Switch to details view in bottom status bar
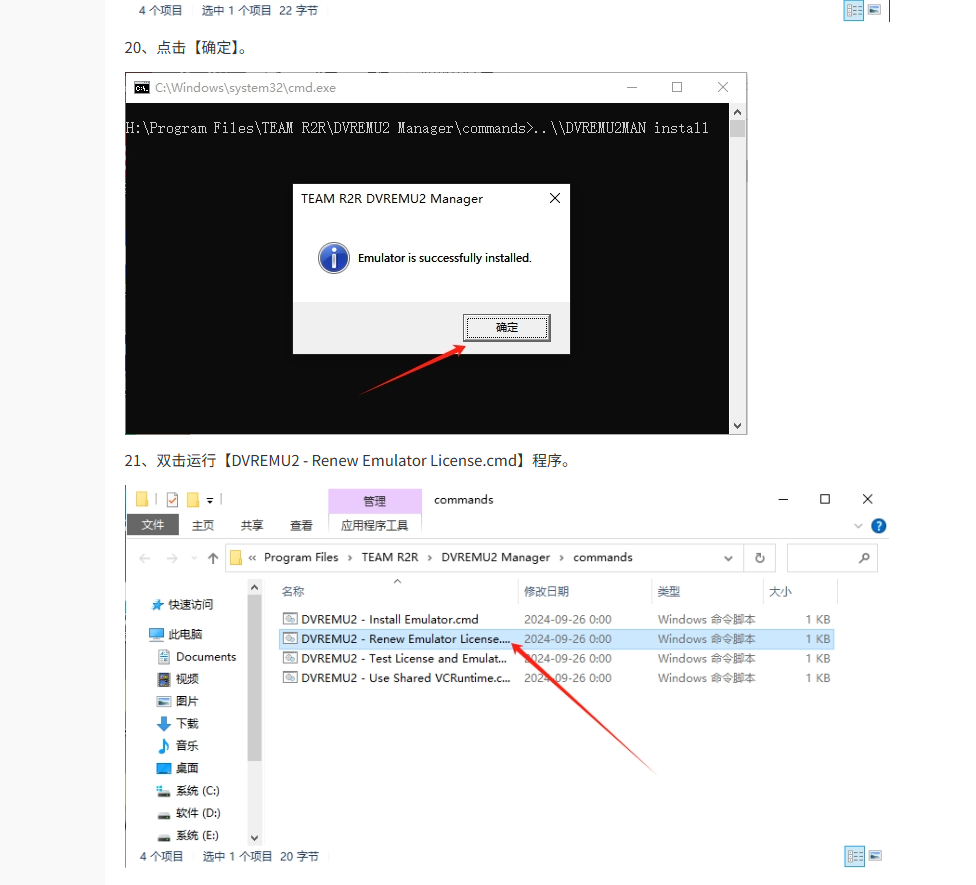 [x=854, y=856]
